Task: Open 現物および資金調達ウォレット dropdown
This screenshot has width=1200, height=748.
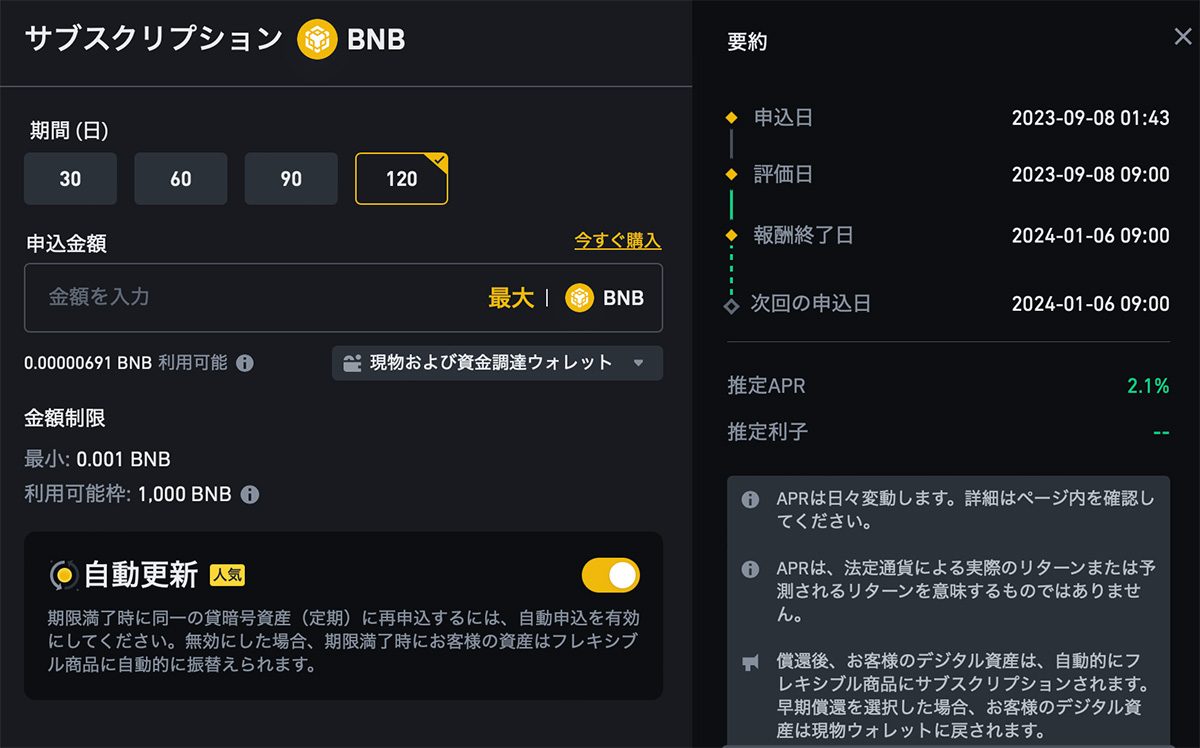Action: 497,363
